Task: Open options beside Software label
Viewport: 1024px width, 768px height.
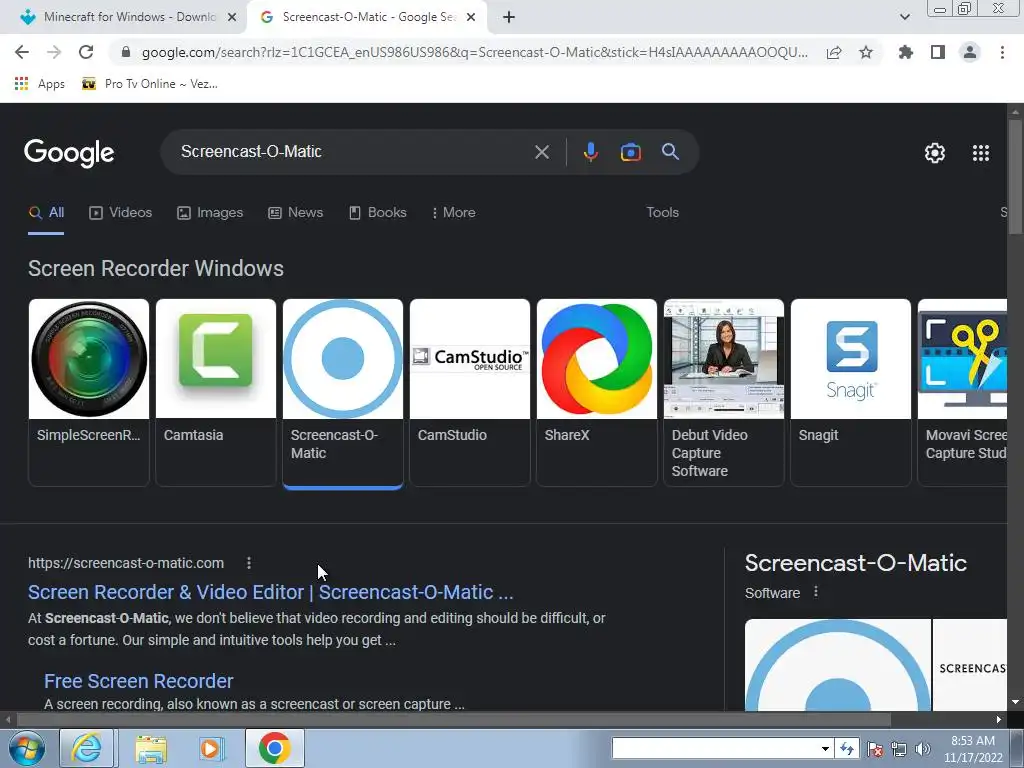Action: 816,592
